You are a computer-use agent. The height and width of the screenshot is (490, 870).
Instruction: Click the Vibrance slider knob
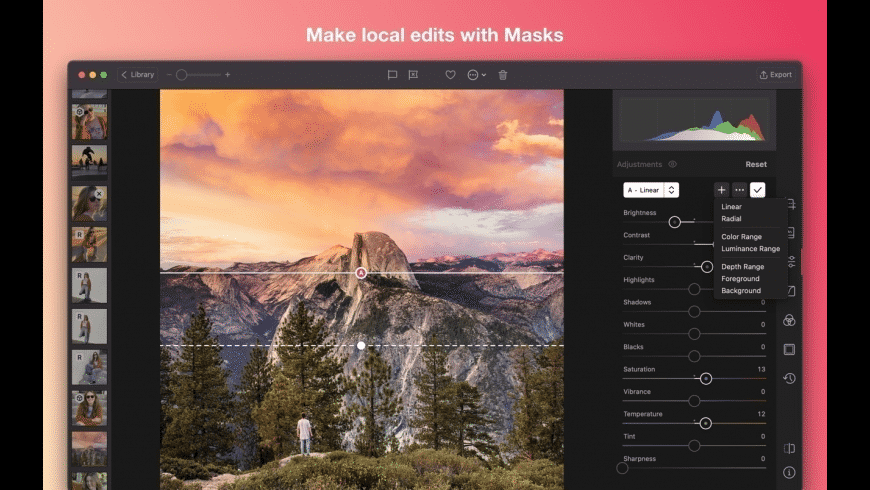point(694,401)
